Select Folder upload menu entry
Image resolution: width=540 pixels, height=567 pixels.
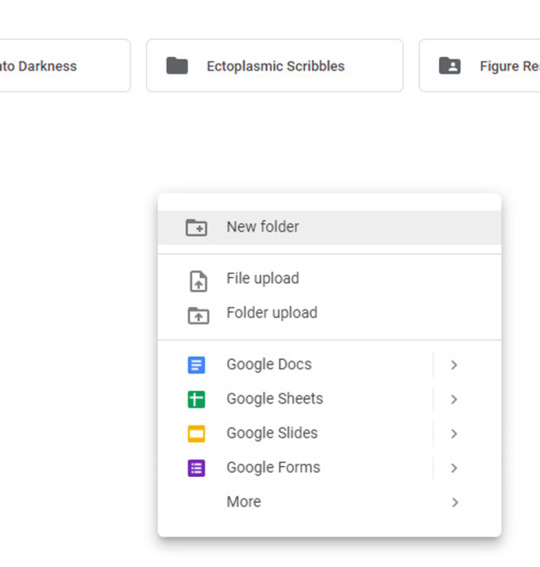329,313
